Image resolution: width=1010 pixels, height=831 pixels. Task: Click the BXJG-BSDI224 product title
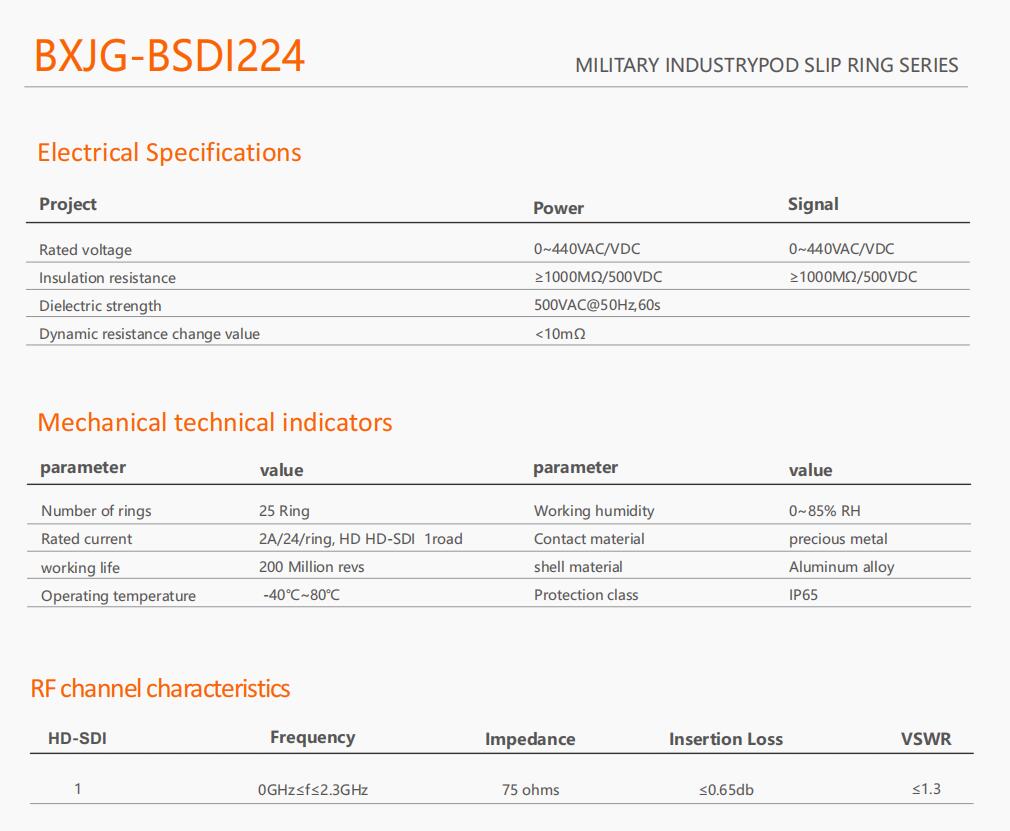tap(169, 55)
